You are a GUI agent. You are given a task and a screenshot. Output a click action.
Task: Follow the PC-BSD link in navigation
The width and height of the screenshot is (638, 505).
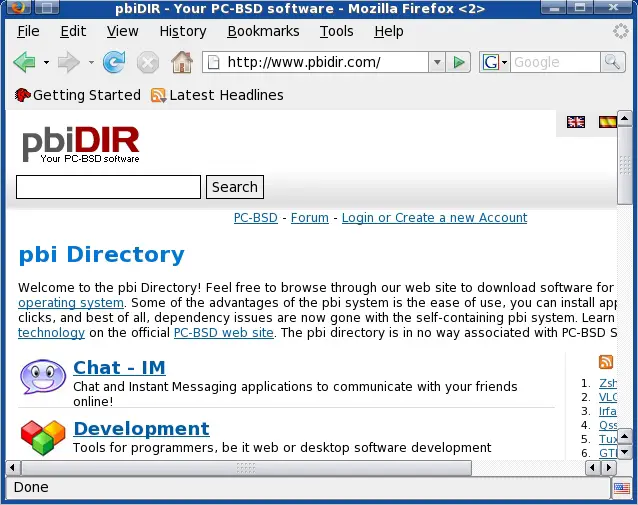click(256, 218)
